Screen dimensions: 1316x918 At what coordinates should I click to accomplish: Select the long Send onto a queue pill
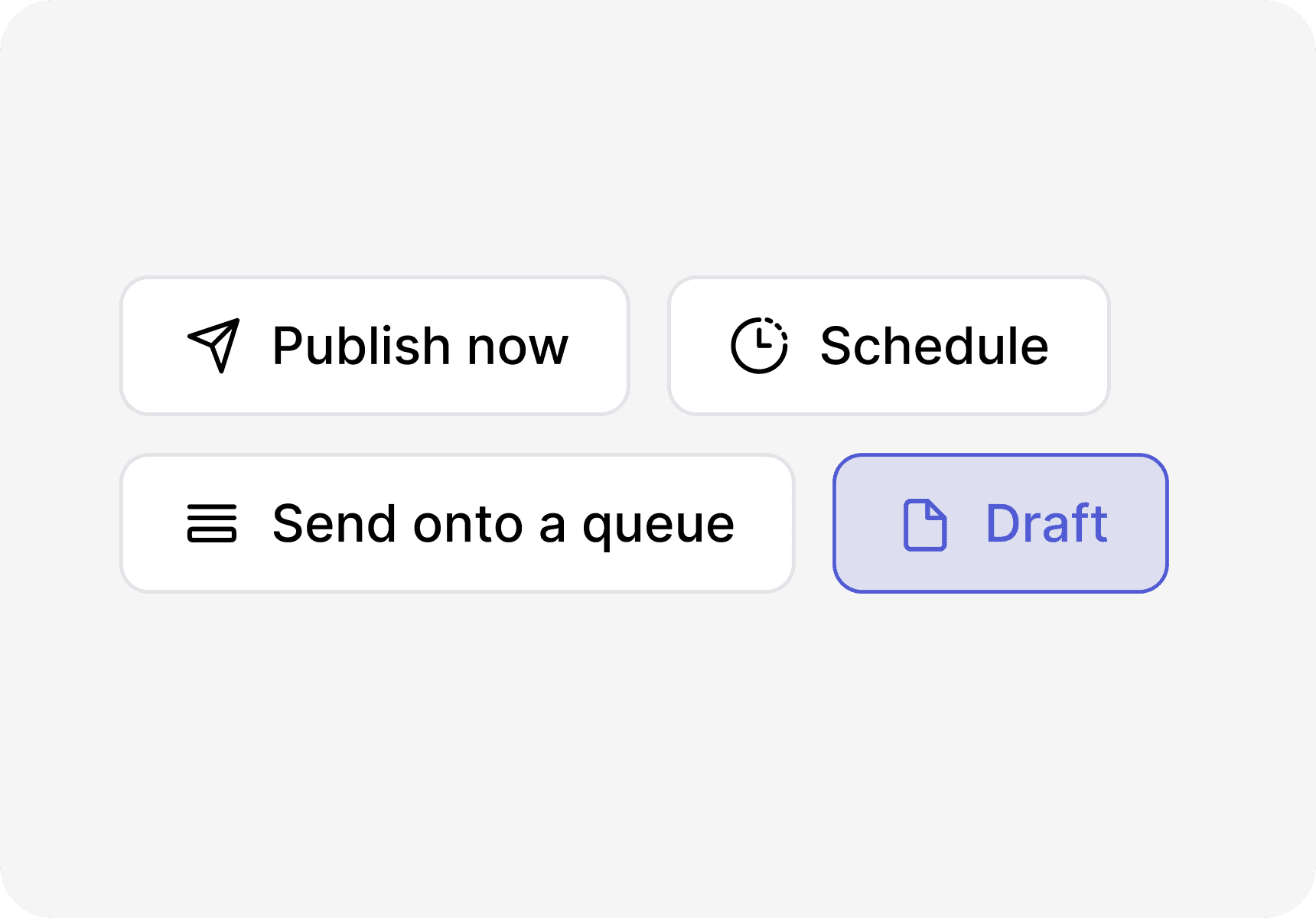[458, 523]
